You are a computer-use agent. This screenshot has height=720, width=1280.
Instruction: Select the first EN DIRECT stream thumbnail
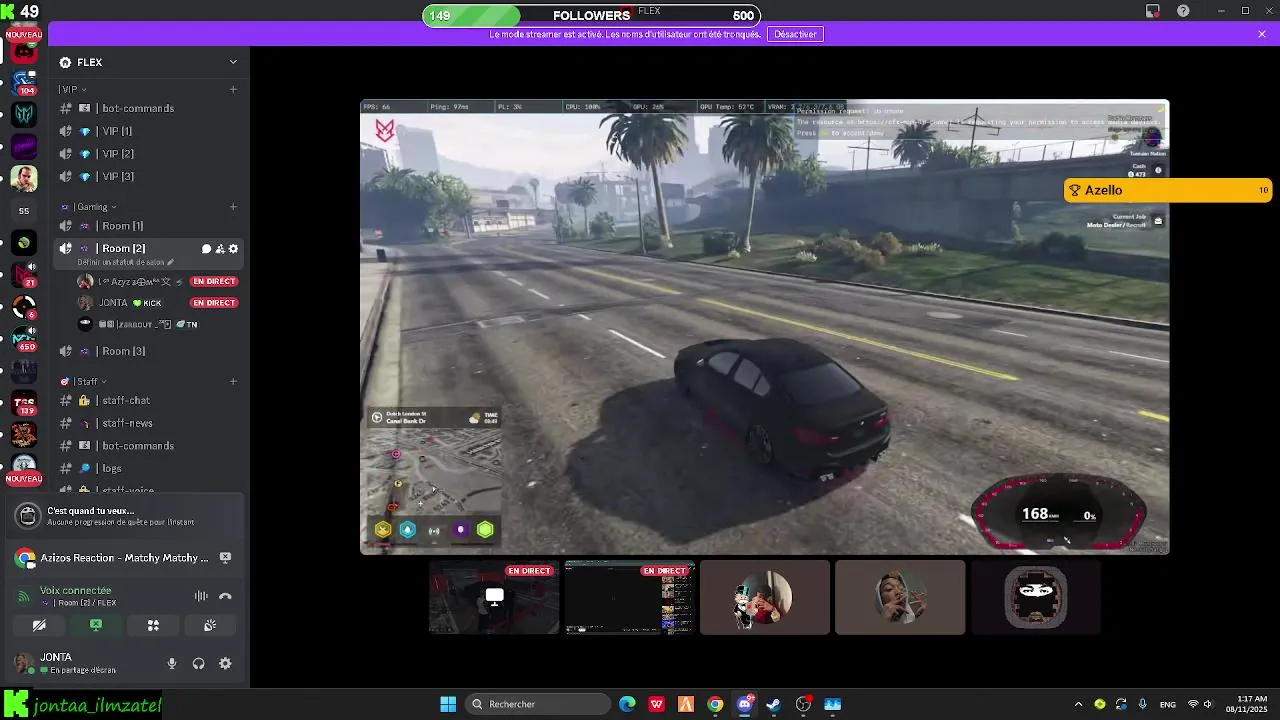coord(494,597)
